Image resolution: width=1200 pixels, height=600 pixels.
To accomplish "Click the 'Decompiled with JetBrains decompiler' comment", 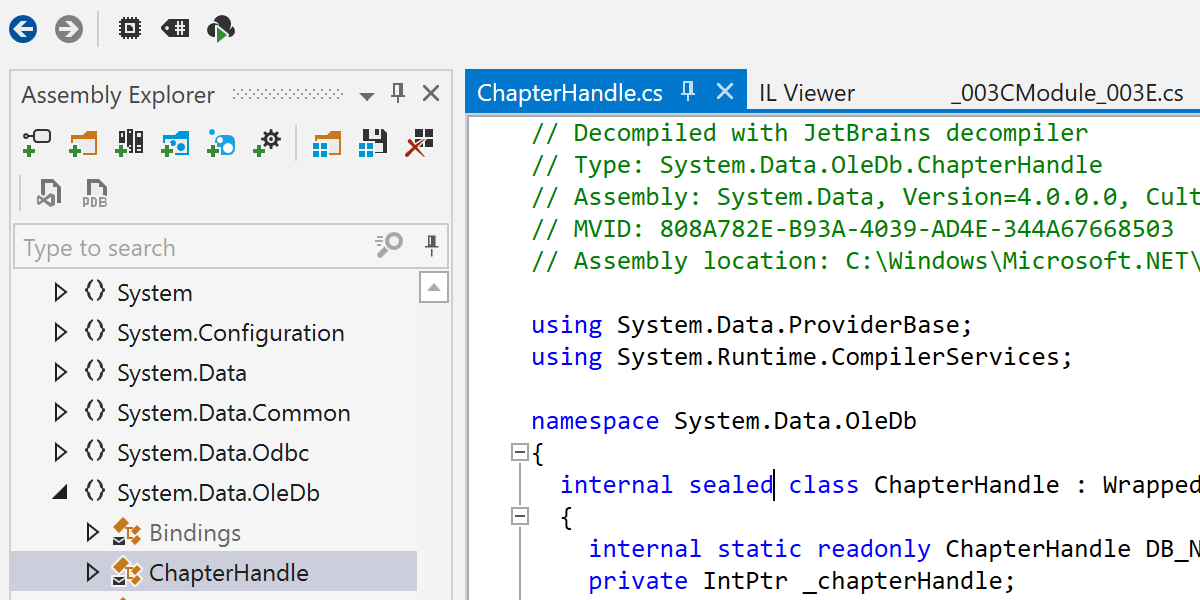I will click(x=810, y=133).
